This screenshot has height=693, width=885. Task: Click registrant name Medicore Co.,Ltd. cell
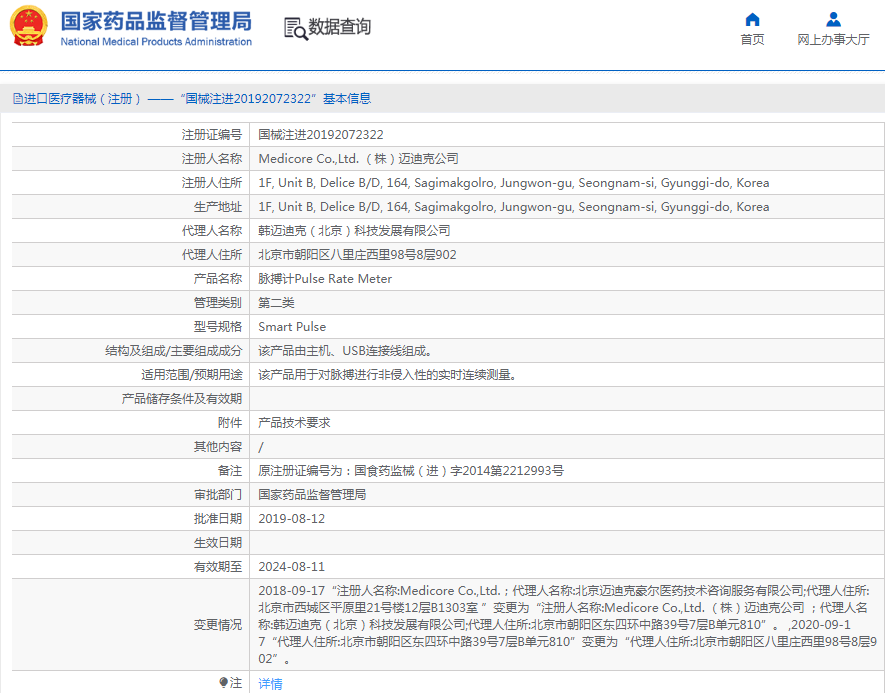pos(358,159)
